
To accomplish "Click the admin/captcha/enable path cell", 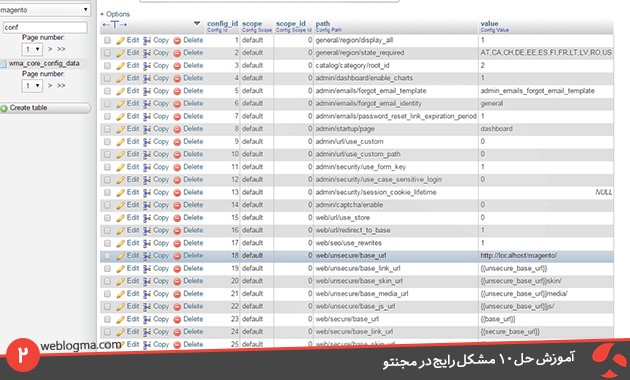I will 349,205.
